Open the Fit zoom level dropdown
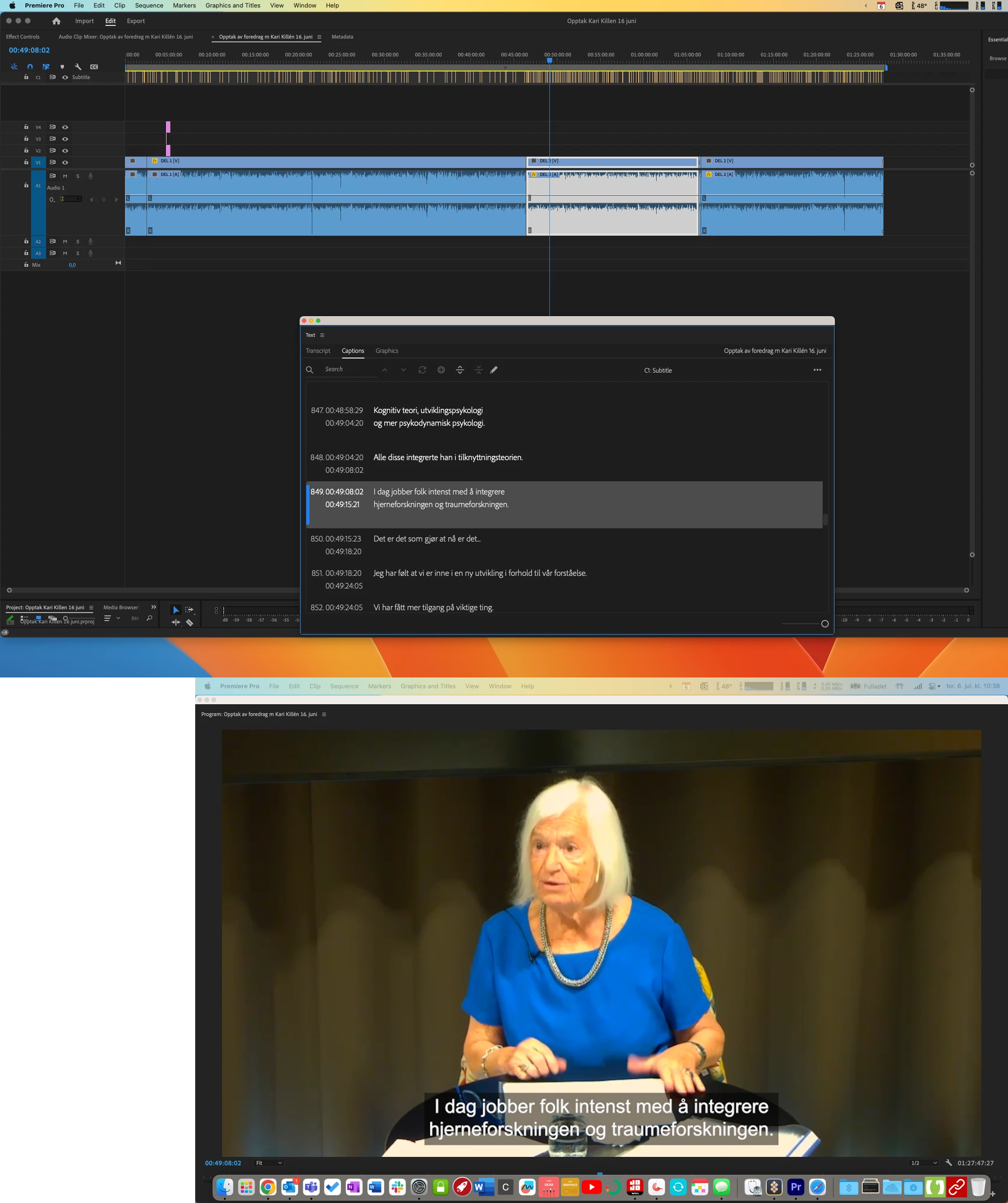This screenshot has height=1203, width=1008. click(269, 1163)
